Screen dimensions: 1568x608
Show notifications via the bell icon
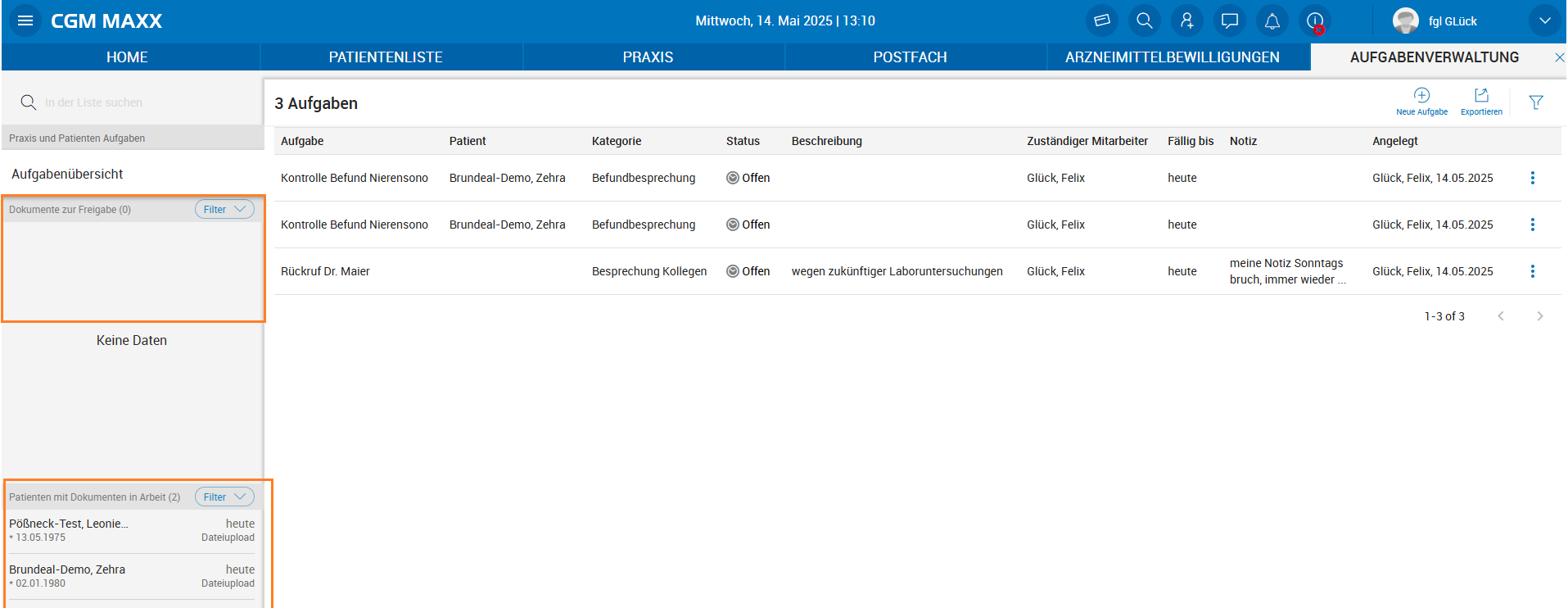(1272, 20)
